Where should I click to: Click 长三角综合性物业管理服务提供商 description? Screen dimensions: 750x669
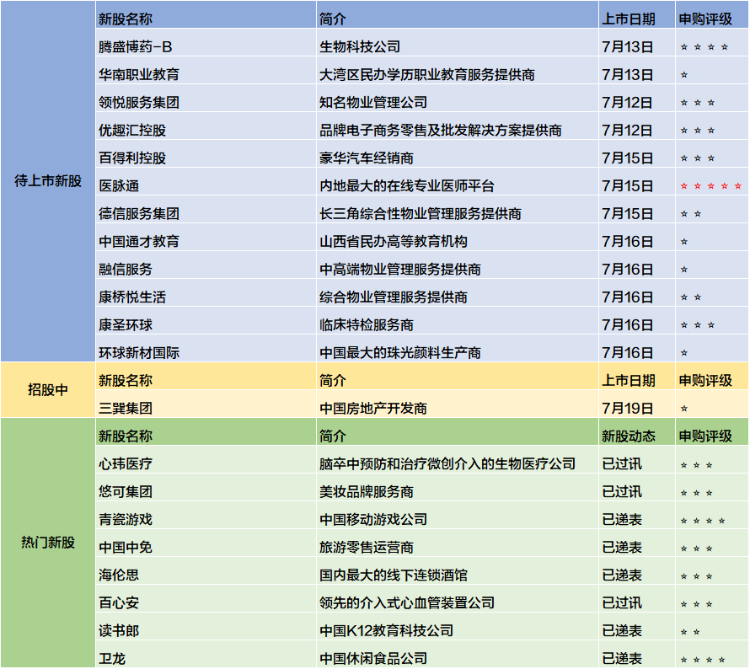[x=420, y=213]
